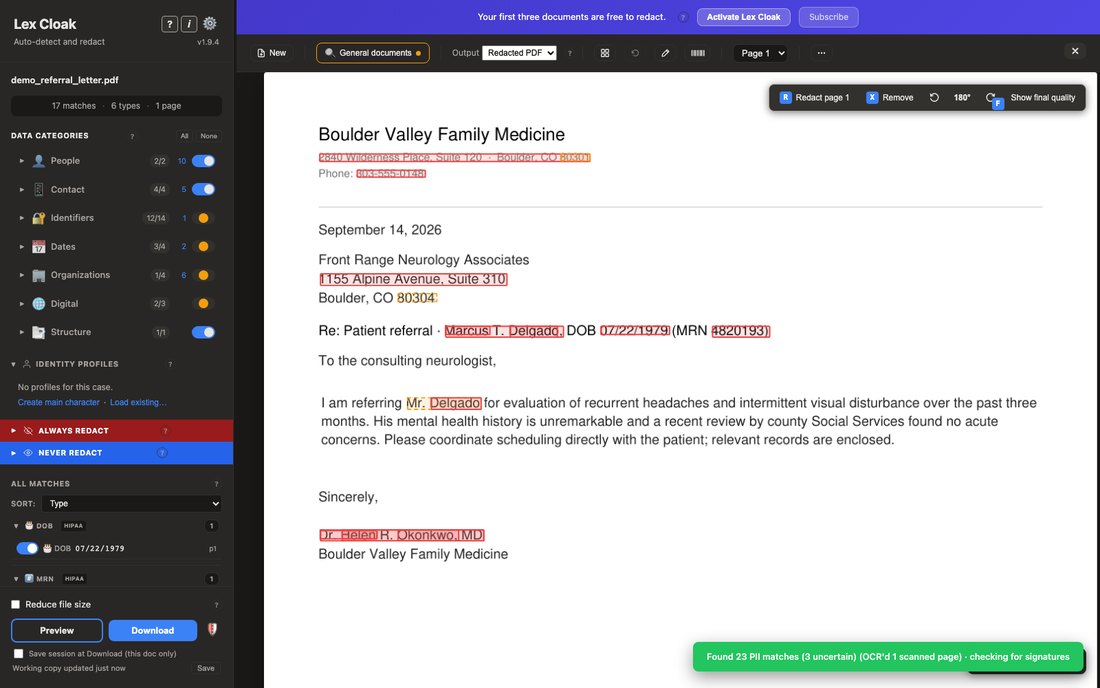Expand the Contact category row
The image size is (1100, 688).
coord(22,189)
